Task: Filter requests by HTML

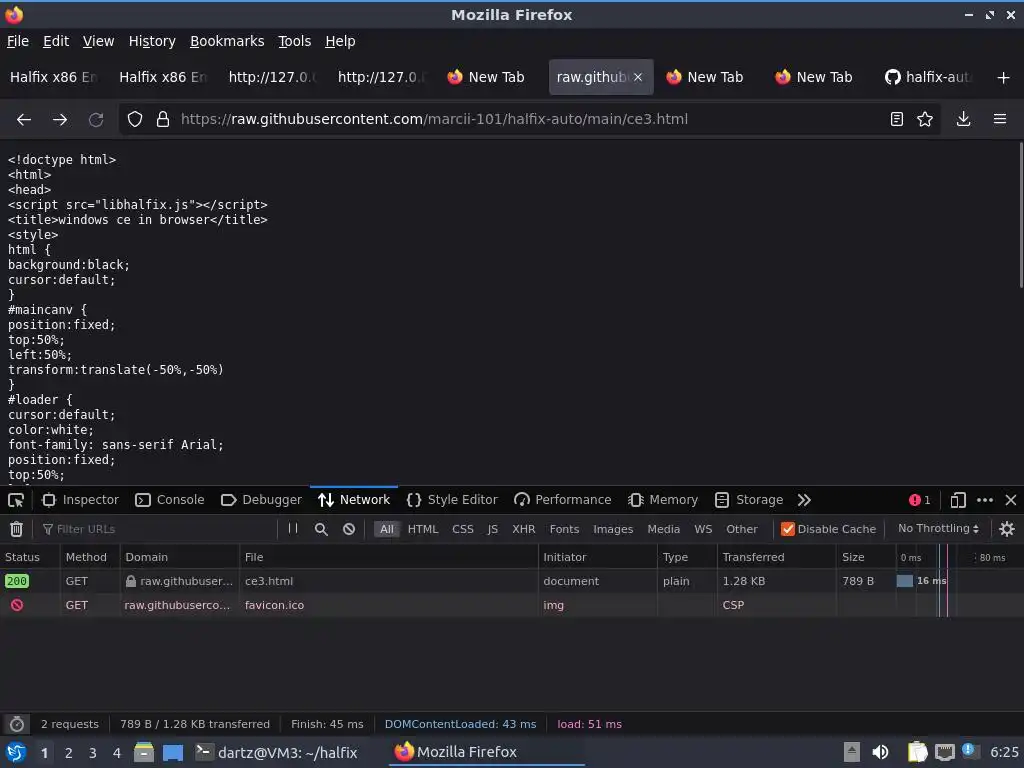Action: click(x=423, y=529)
